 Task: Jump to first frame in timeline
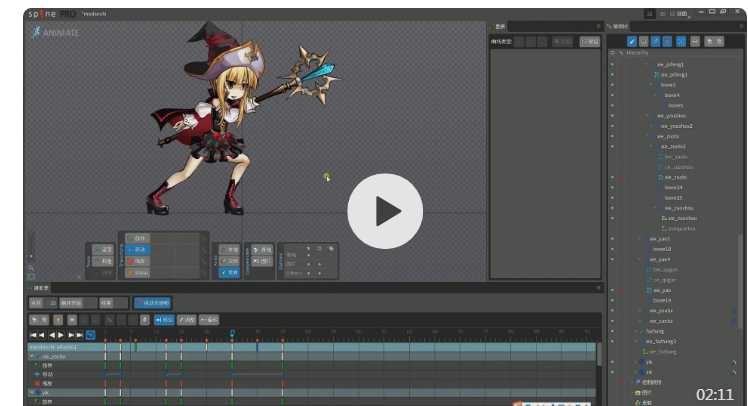[33, 335]
